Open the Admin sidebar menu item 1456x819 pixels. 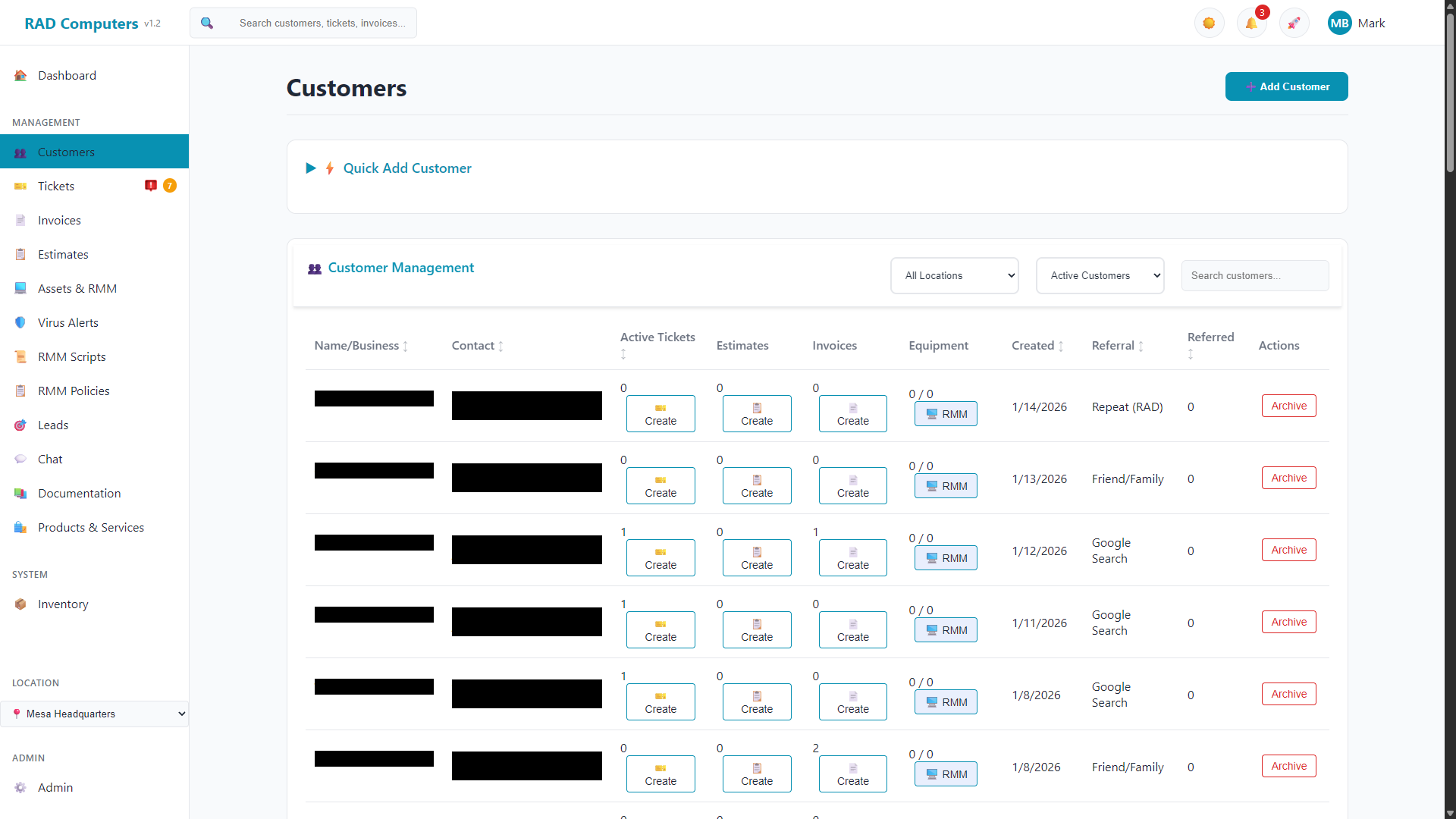tap(55, 787)
